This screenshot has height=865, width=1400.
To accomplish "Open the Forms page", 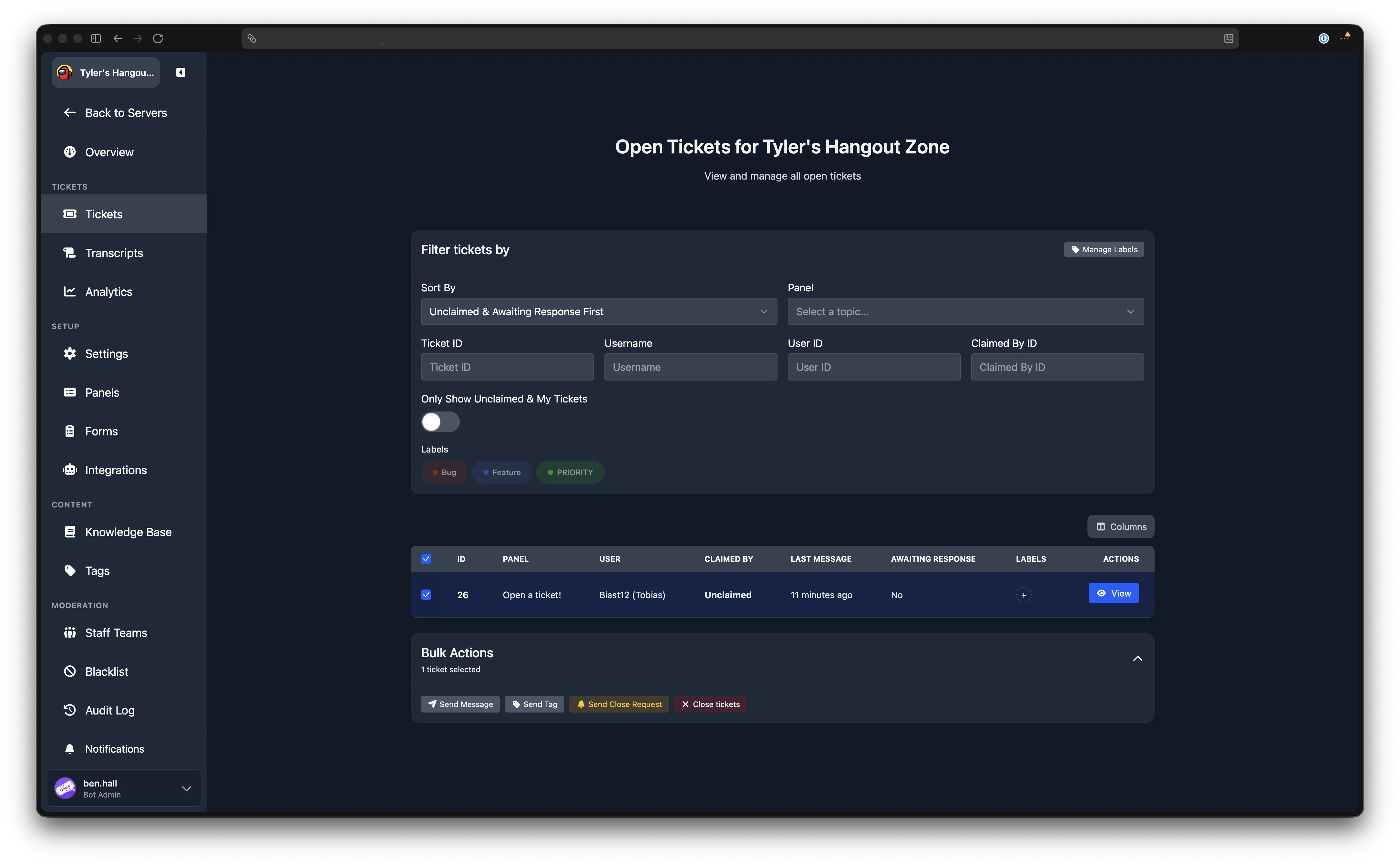I will tap(124, 431).
